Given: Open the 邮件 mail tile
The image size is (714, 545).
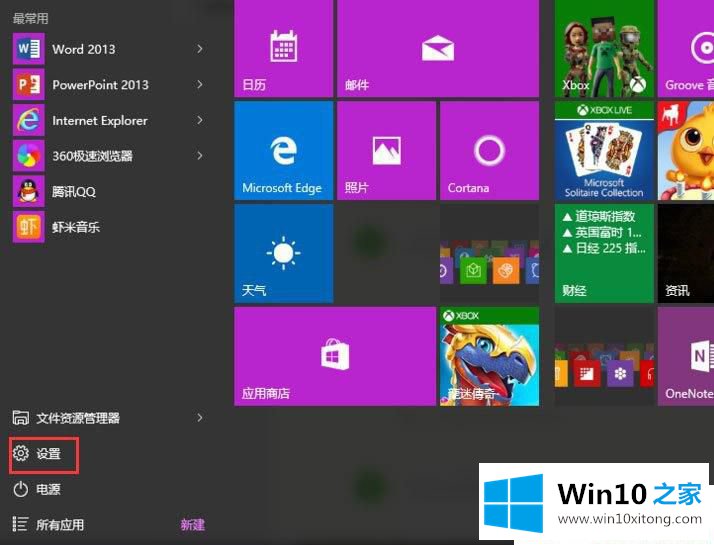Looking at the screenshot, I should point(438,48).
